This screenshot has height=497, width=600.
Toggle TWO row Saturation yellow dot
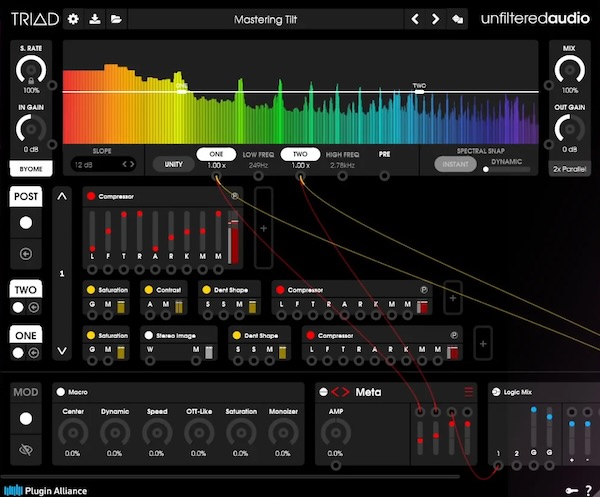click(x=91, y=290)
